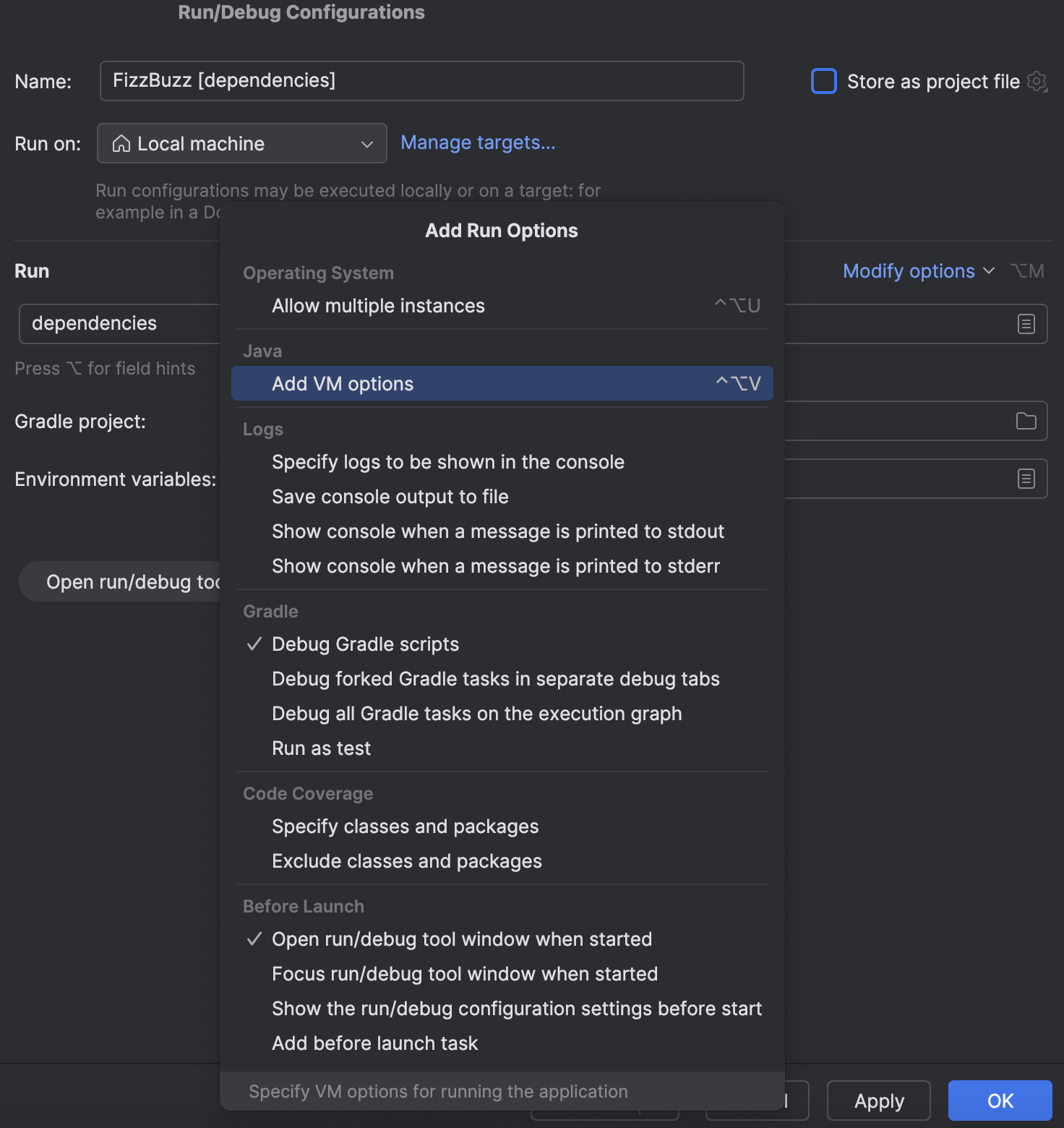
Task: Expand the Modify options dropdown
Action: tap(918, 271)
